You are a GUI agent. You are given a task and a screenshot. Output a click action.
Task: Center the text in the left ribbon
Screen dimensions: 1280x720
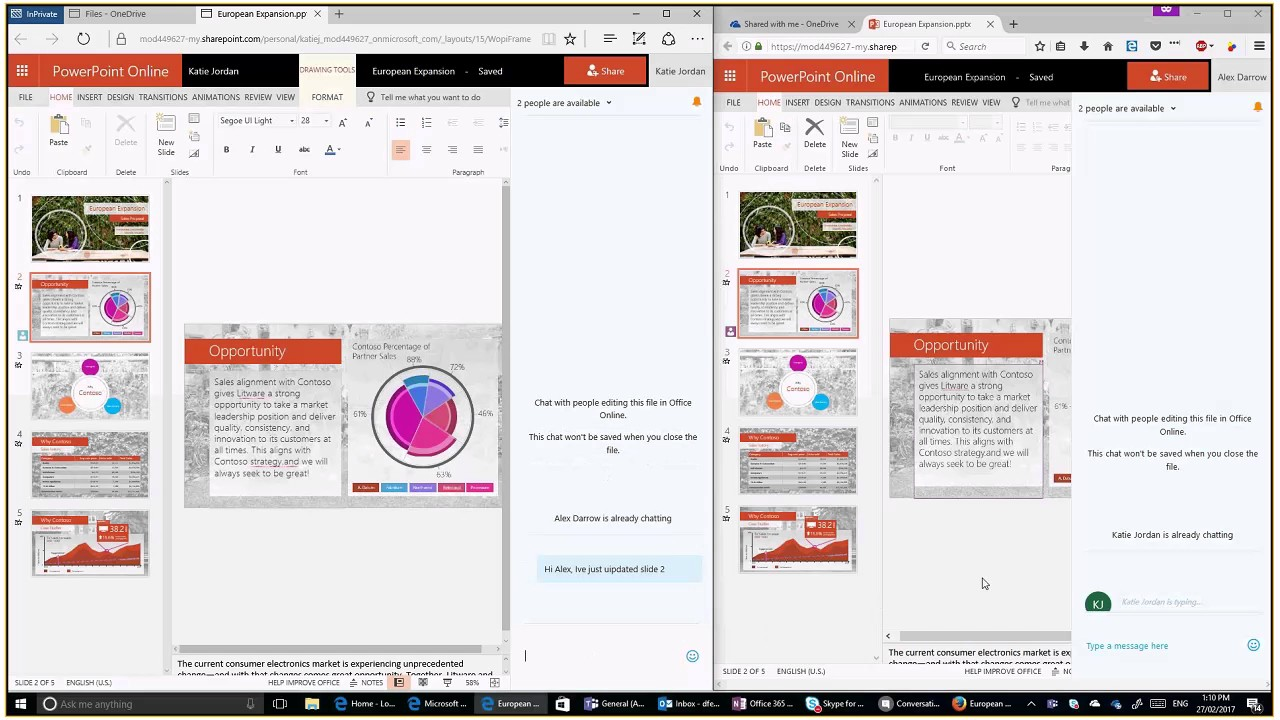(426, 150)
